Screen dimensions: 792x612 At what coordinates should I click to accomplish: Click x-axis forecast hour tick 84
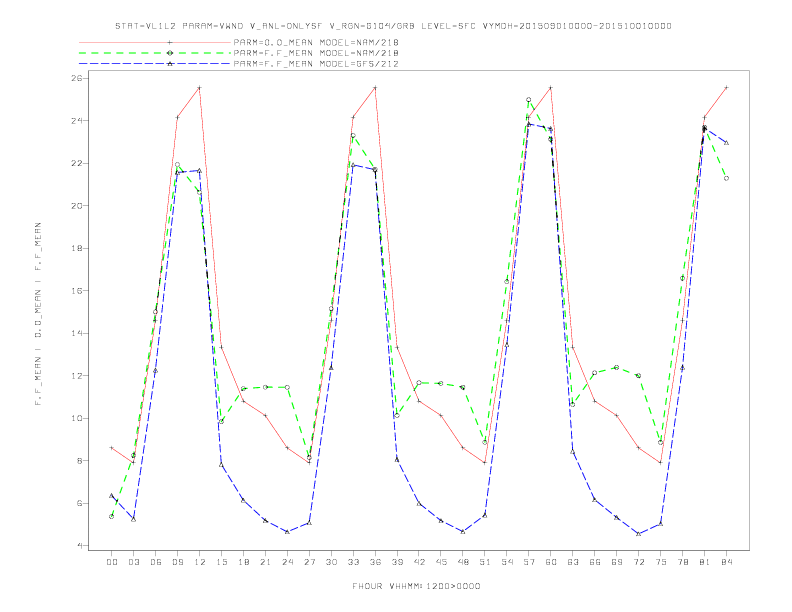[726, 562]
